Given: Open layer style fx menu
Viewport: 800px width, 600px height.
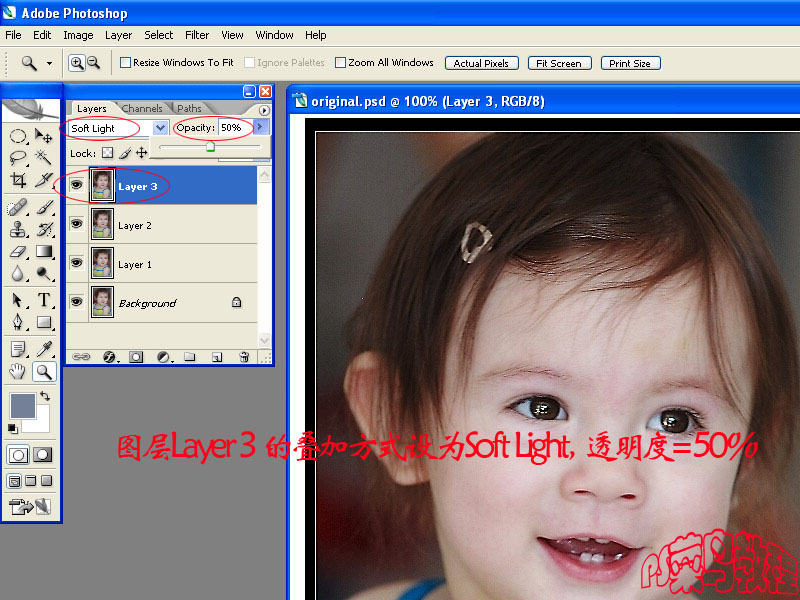Looking at the screenshot, I should tap(109, 357).
